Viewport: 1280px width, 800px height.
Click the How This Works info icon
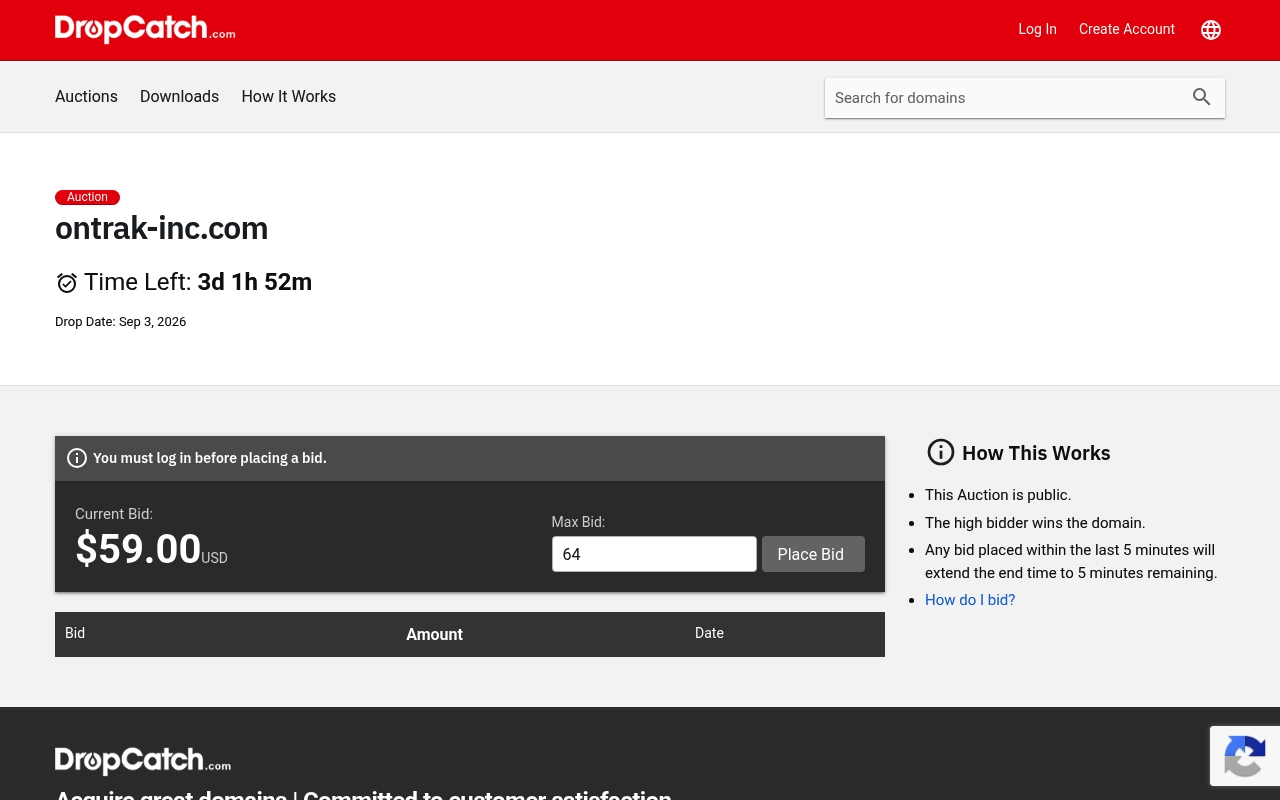(x=941, y=452)
